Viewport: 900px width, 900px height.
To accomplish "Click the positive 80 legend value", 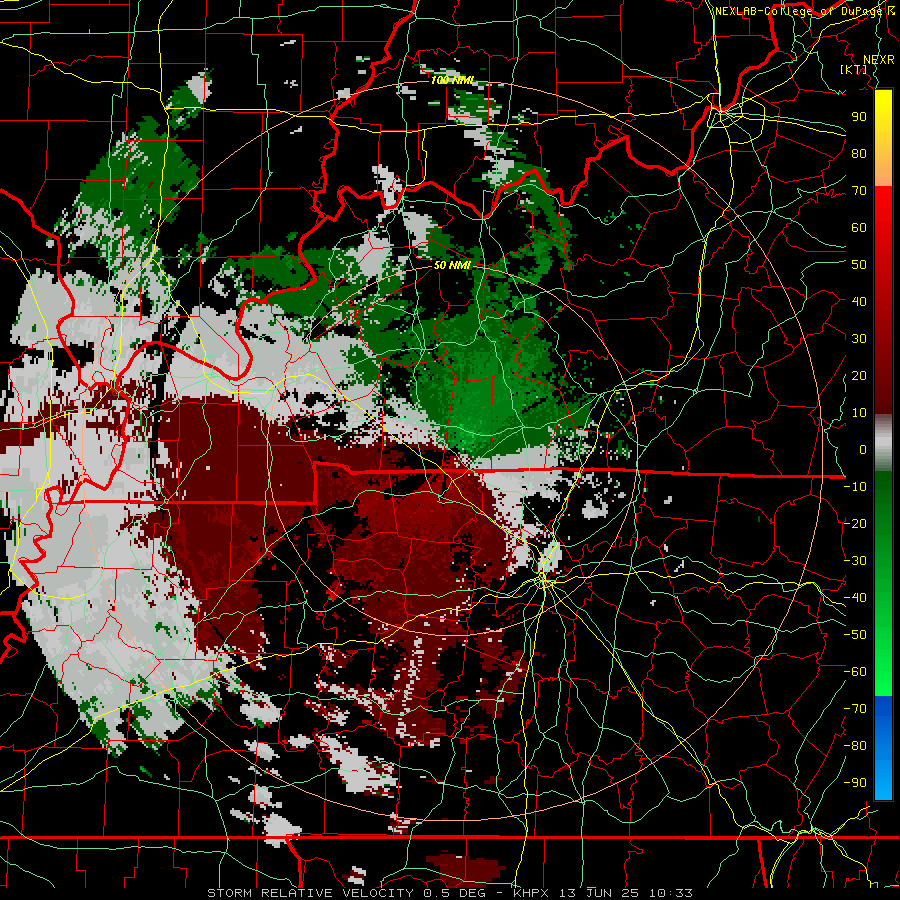I will (x=859, y=153).
